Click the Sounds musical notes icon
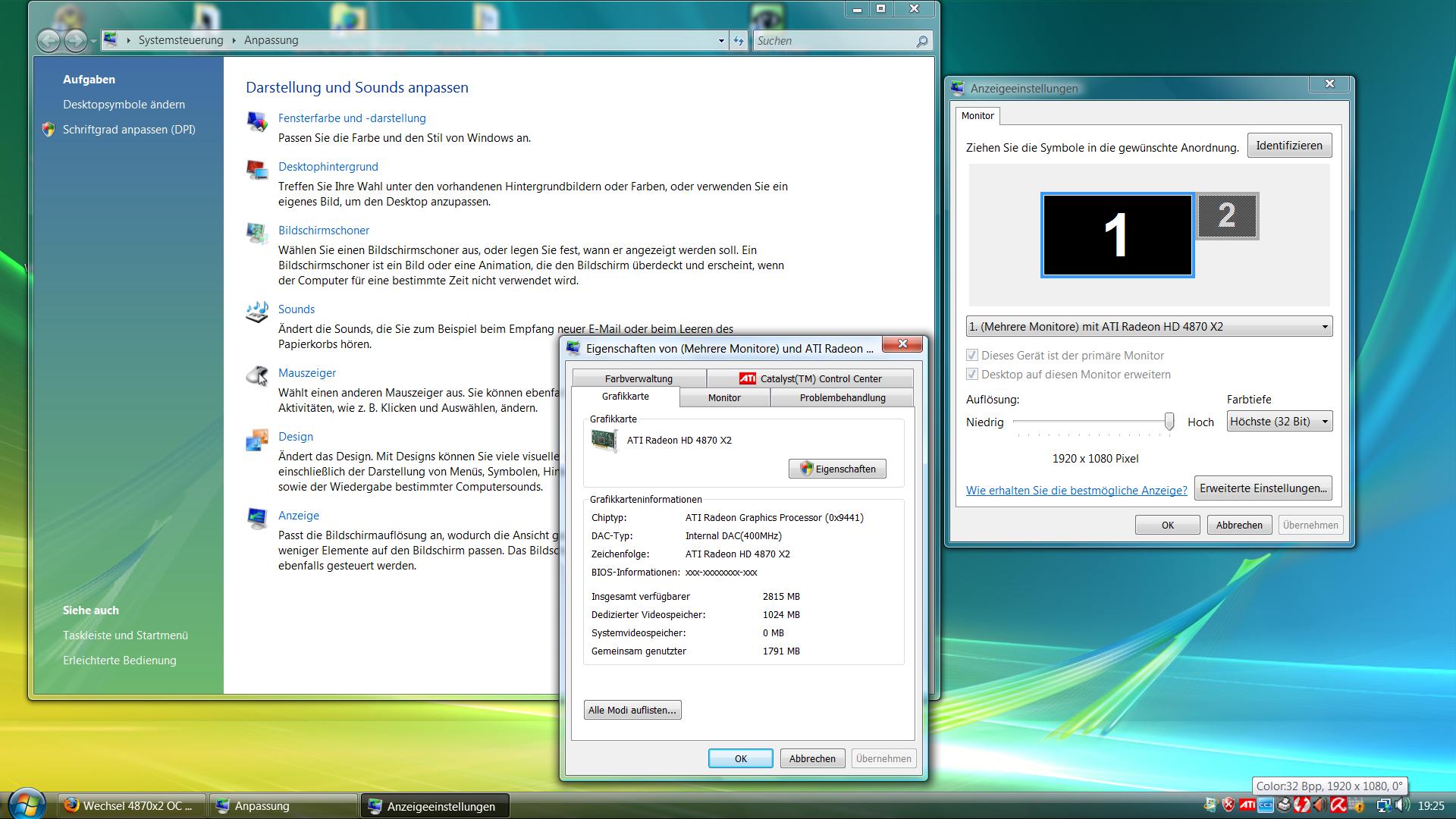Viewport: 1456px width, 819px height. [x=257, y=312]
